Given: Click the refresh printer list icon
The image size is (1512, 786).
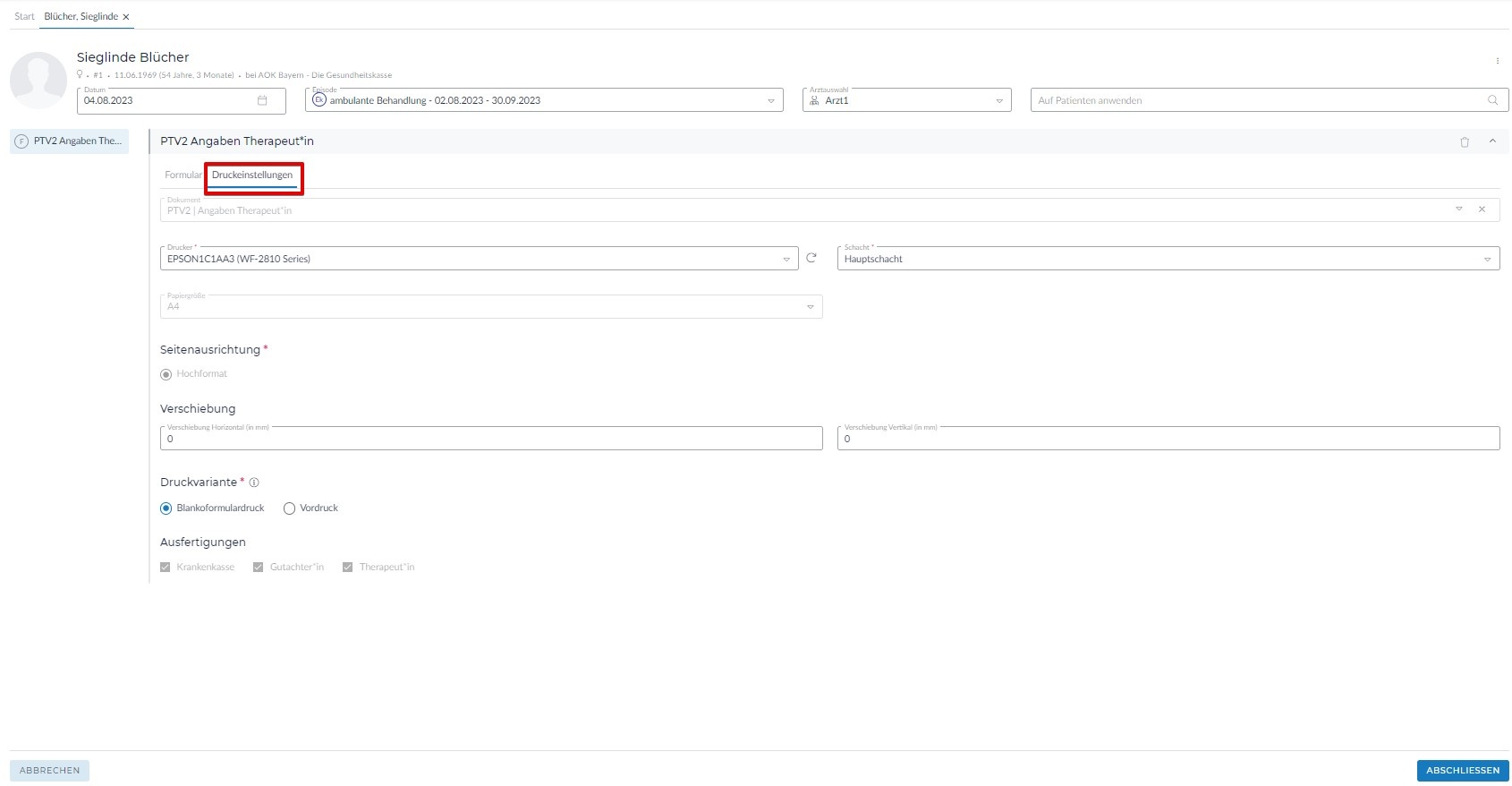Looking at the screenshot, I should tap(811, 258).
